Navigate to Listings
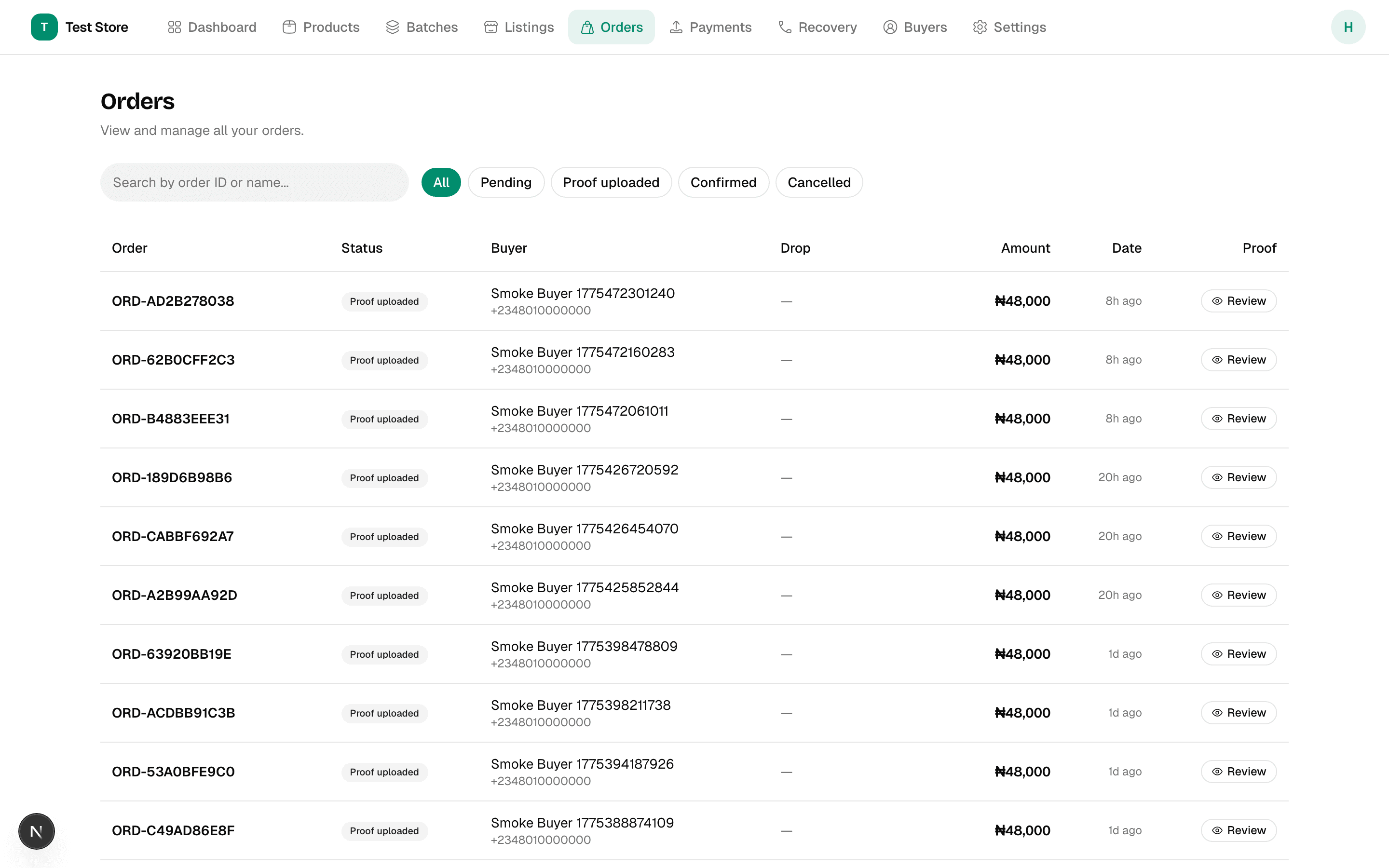Viewport: 1389px width, 868px height. tap(518, 27)
